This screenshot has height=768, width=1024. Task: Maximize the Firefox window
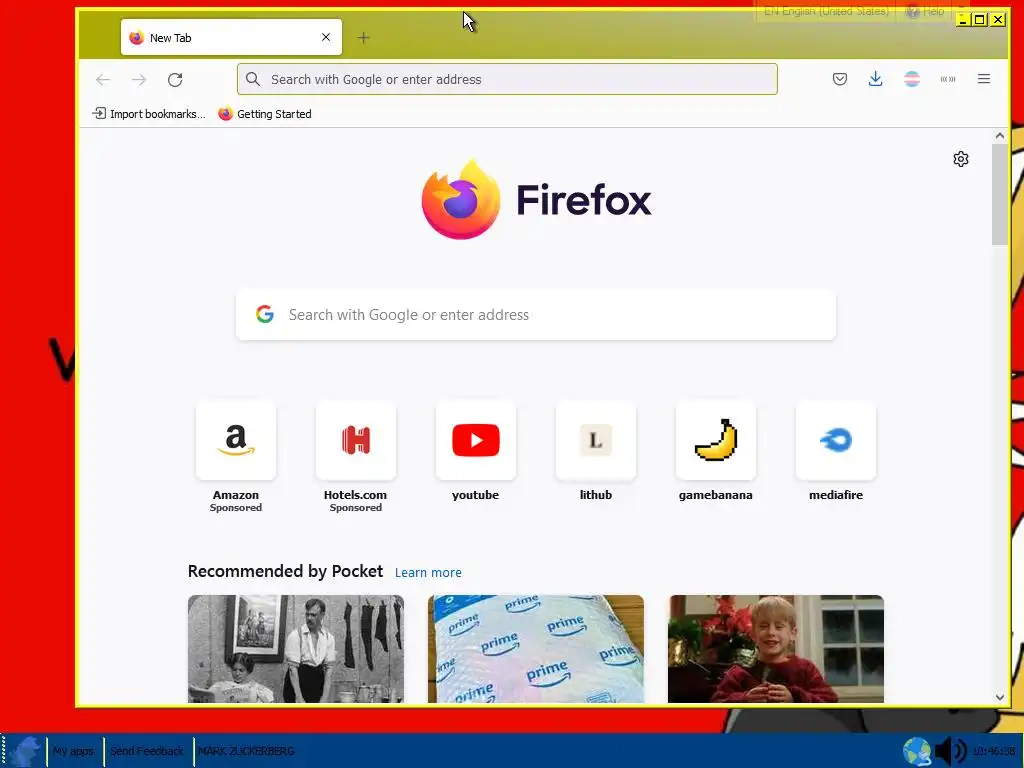[980, 20]
